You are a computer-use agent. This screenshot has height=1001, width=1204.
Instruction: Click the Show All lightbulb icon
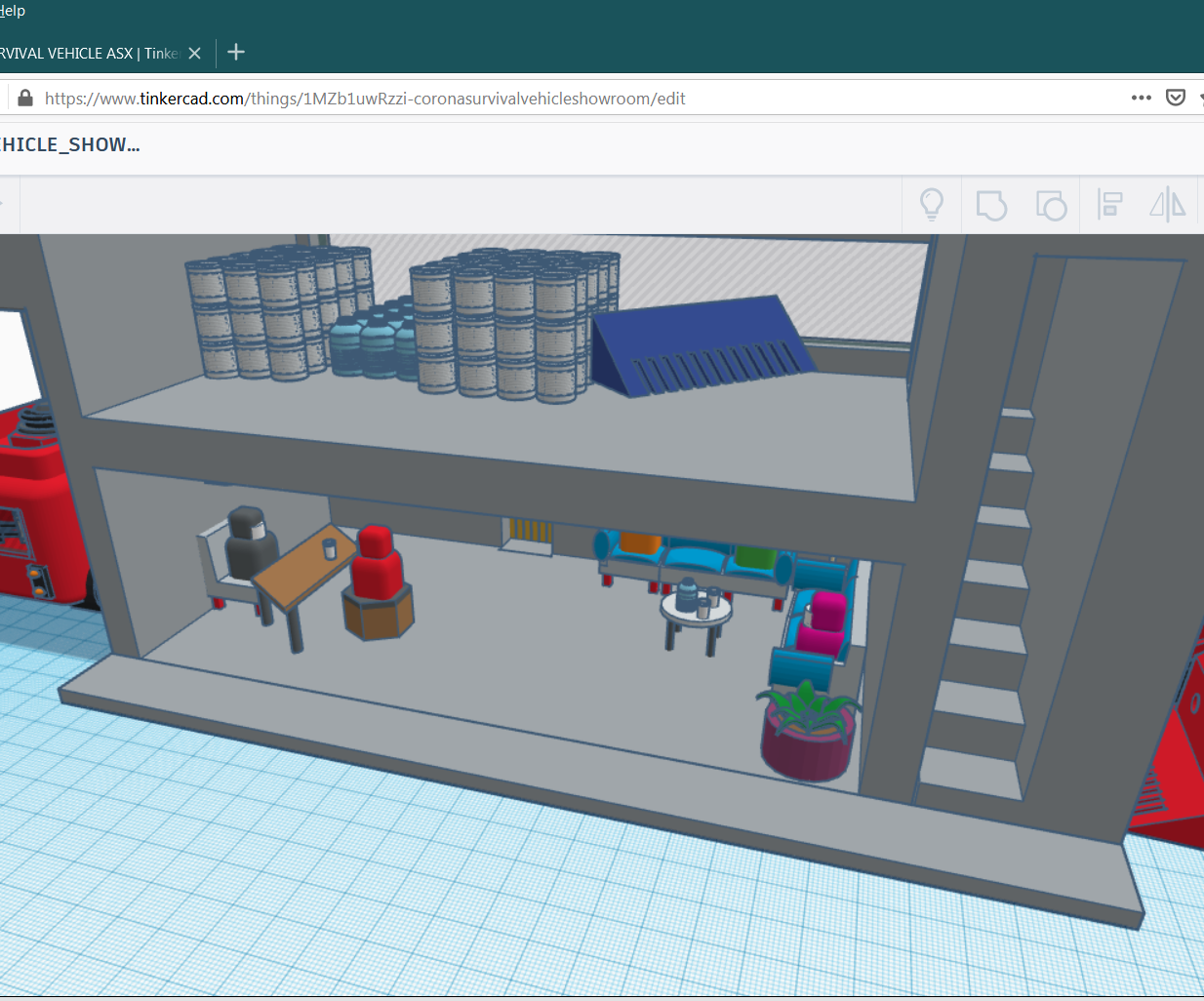click(x=932, y=205)
